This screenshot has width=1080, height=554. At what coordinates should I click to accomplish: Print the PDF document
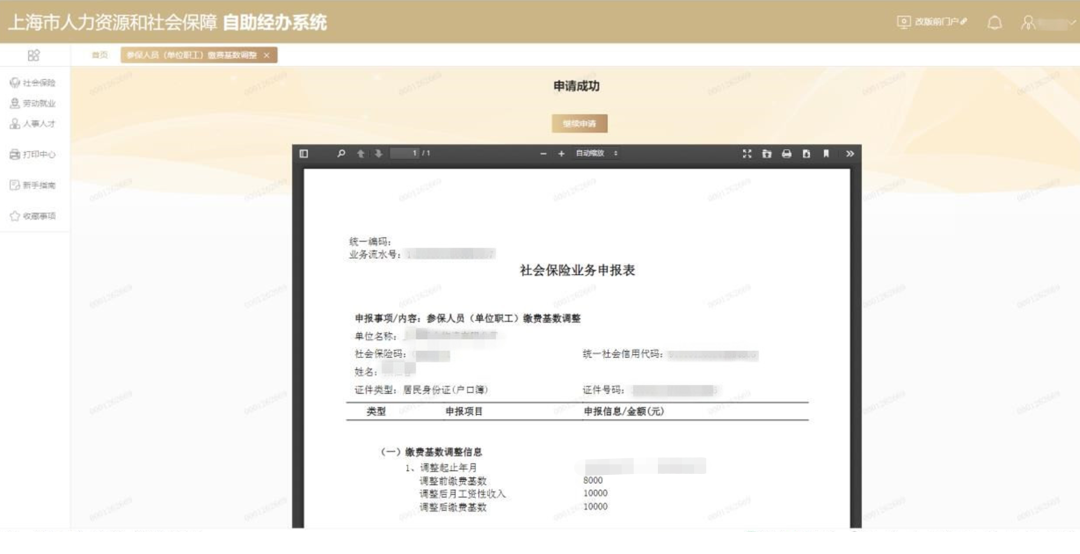coord(786,154)
